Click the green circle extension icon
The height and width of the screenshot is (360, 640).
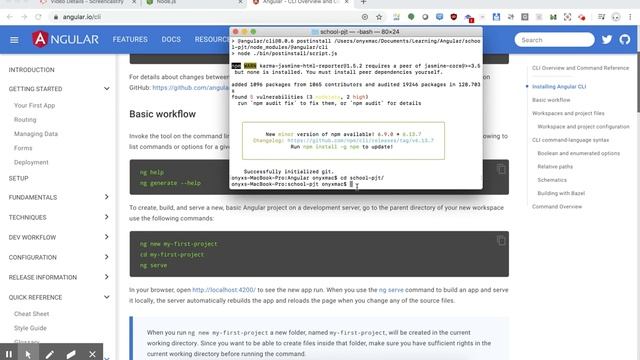click(x=411, y=17)
